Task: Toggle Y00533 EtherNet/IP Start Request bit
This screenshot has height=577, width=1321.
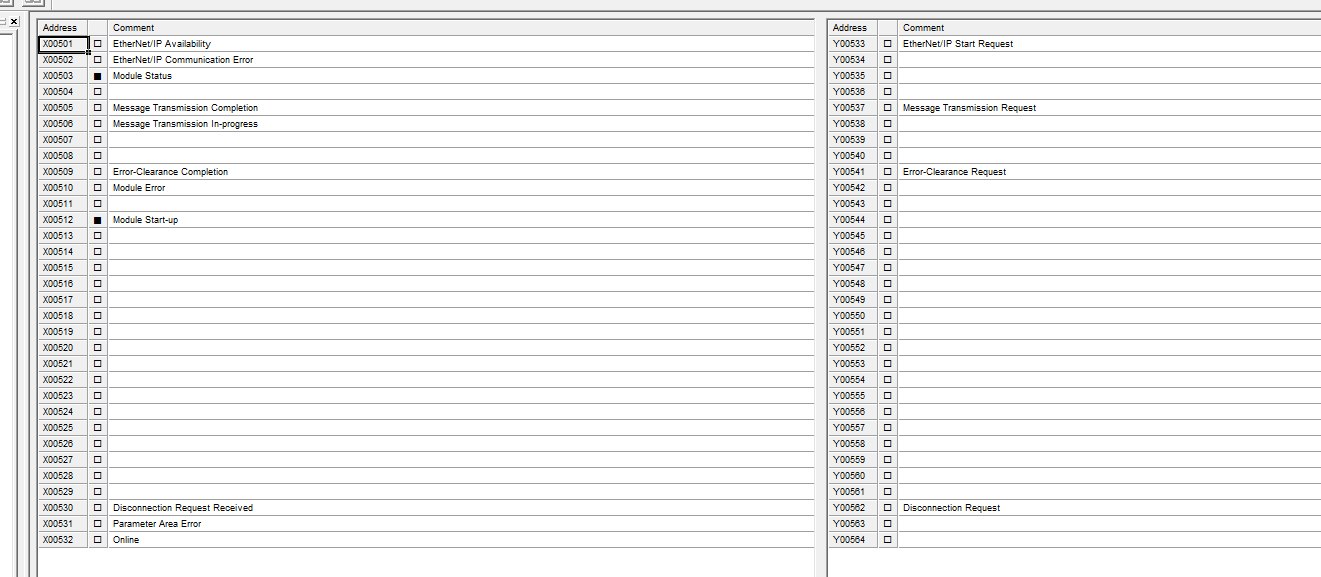Action: (x=888, y=44)
